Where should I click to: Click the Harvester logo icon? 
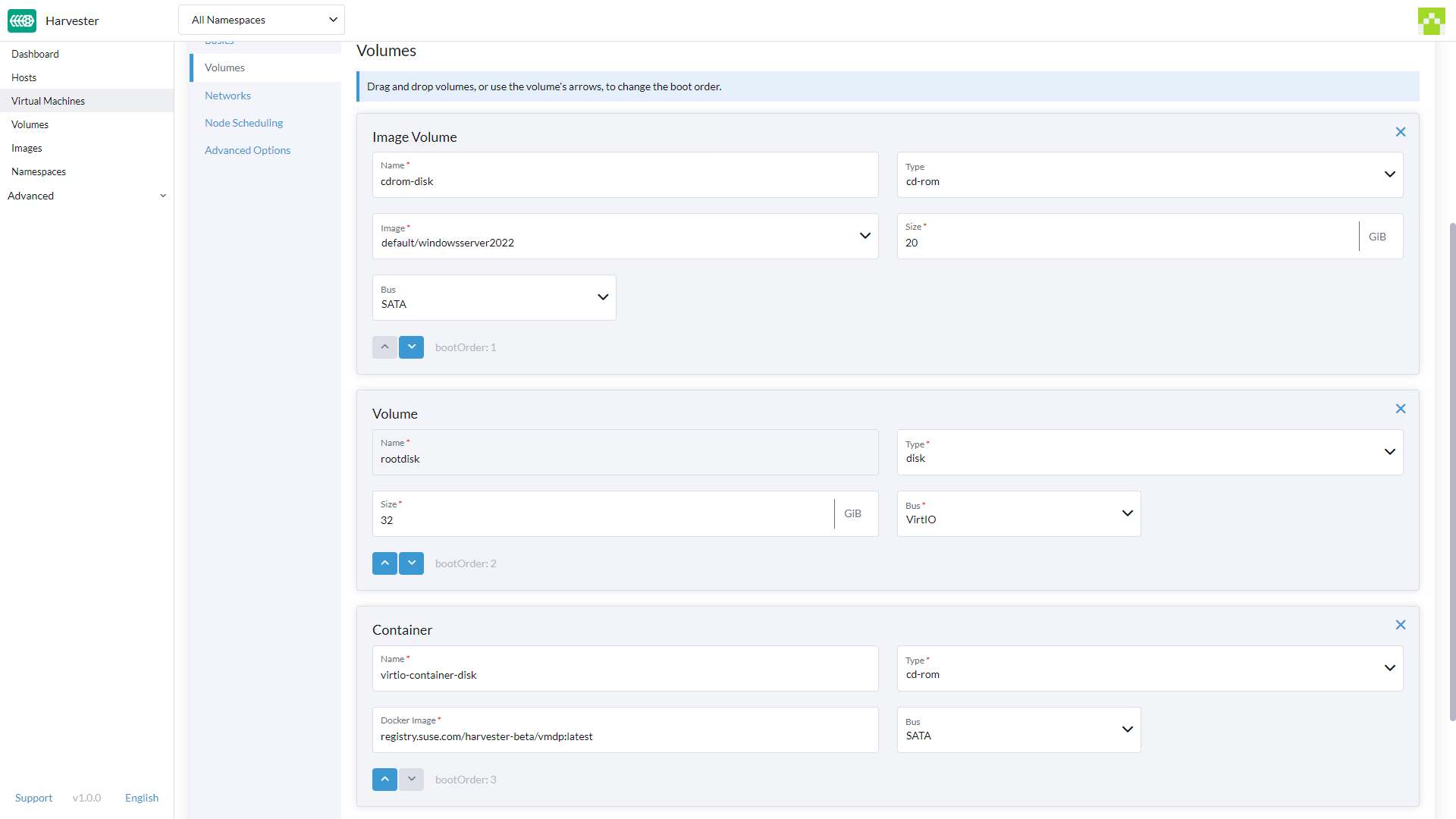click(x=21, y=20)
